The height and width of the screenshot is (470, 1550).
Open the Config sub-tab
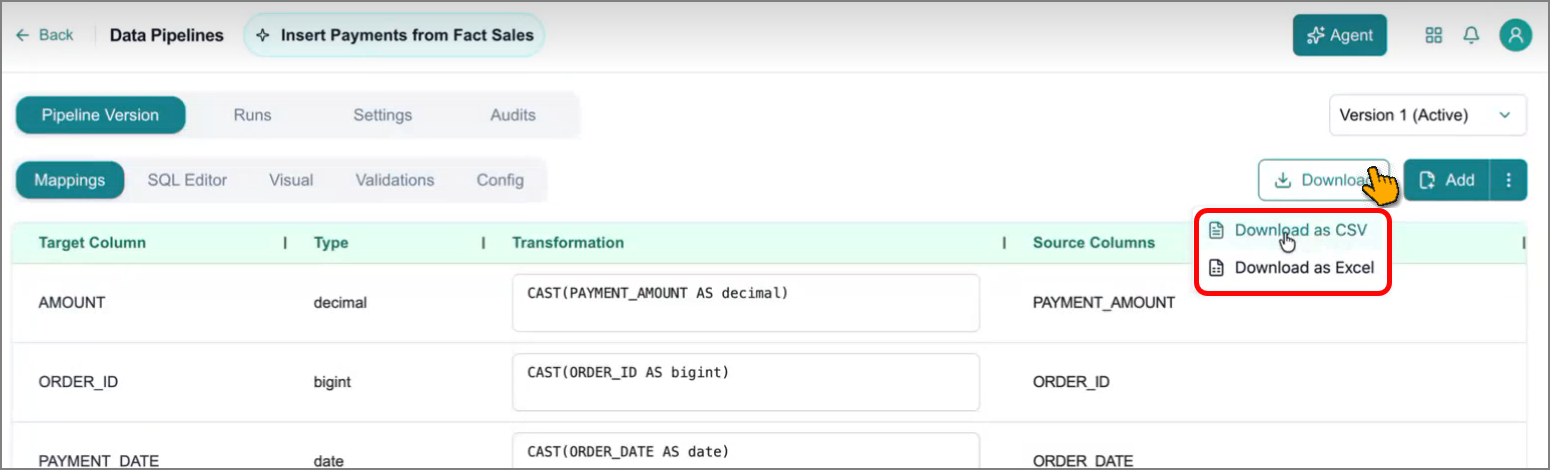[x=500, y=180]
